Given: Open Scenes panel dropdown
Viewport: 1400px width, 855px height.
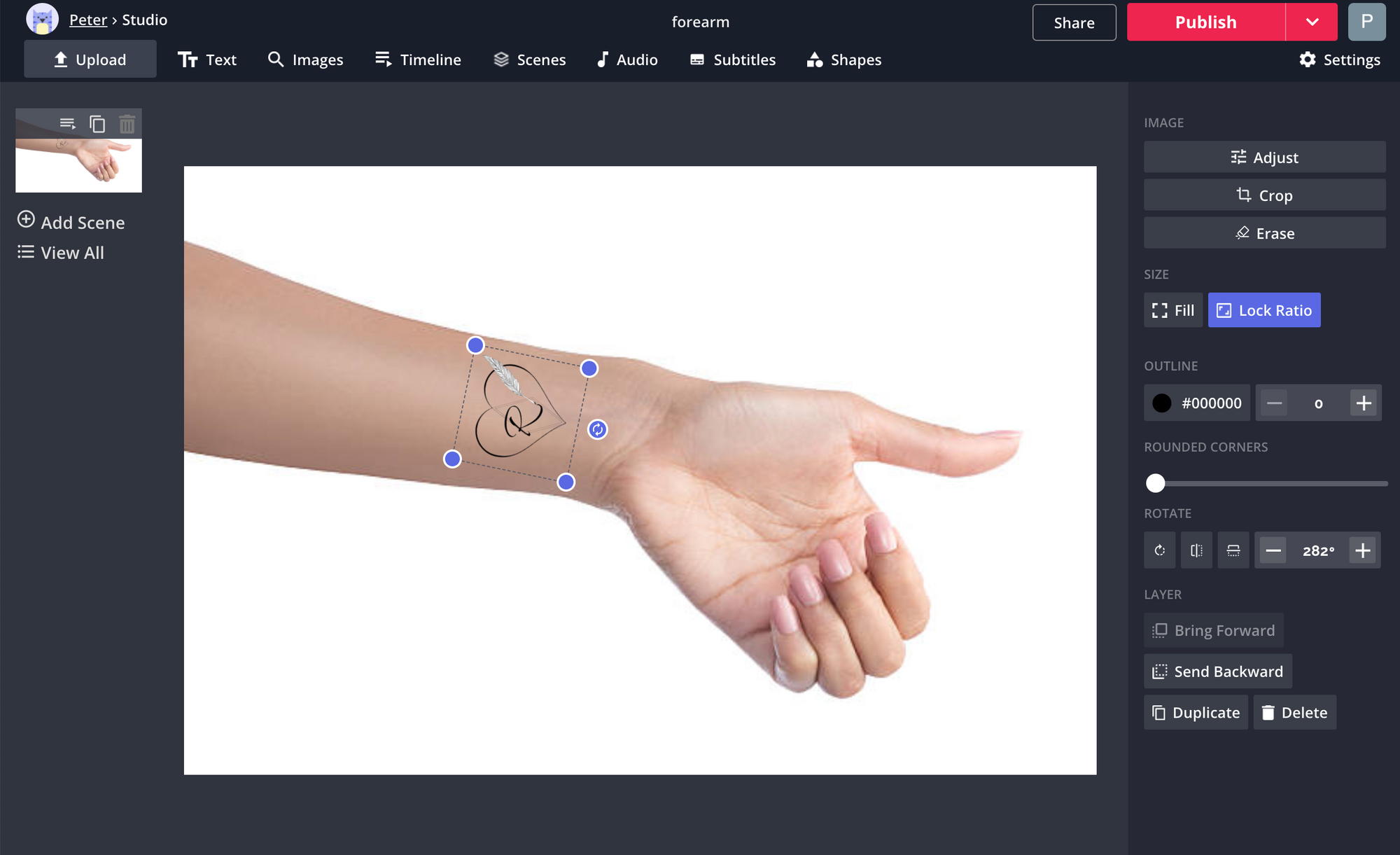Looking at the screenshot, I should point(529,60).
